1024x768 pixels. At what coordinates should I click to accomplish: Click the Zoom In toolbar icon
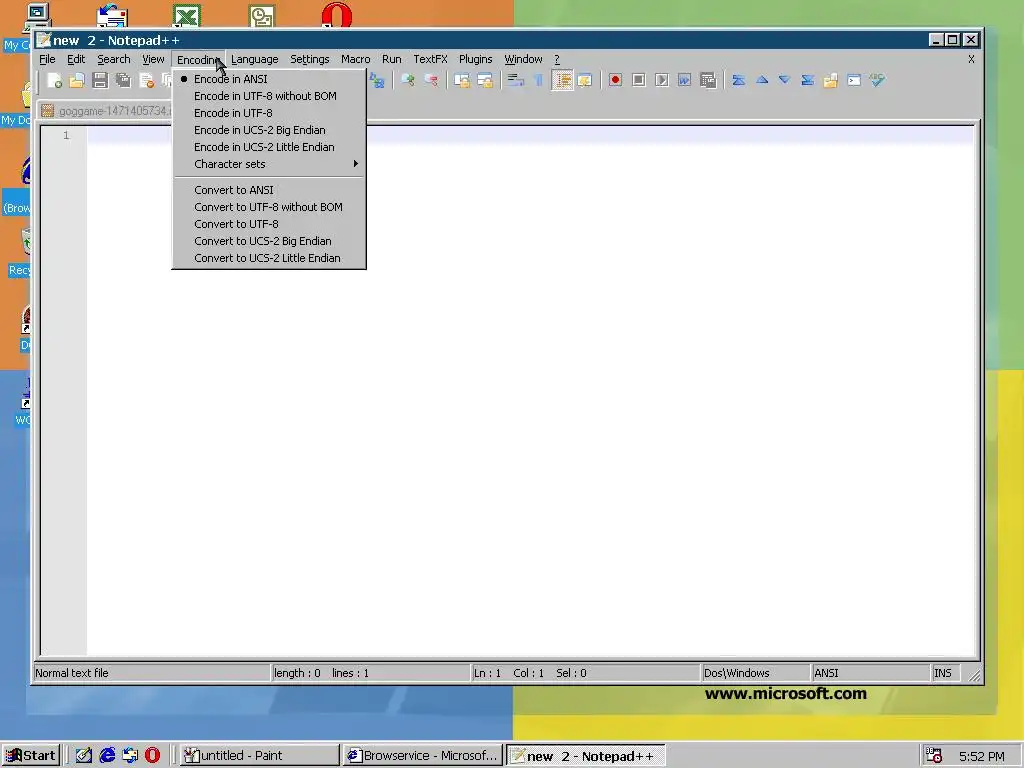click(x=408, y=80)
